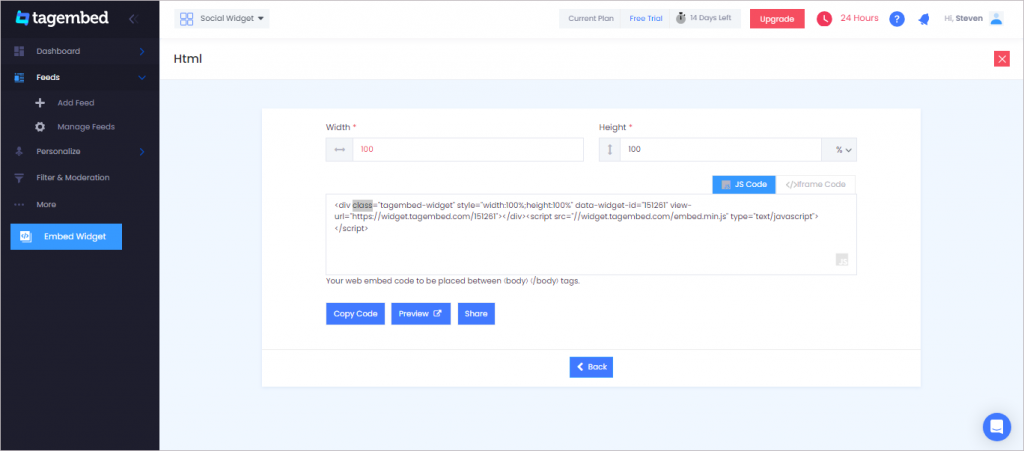Click the Add Feed plus icon
The width and height of the screenshot is (1024, 451).
coord(40,102)
